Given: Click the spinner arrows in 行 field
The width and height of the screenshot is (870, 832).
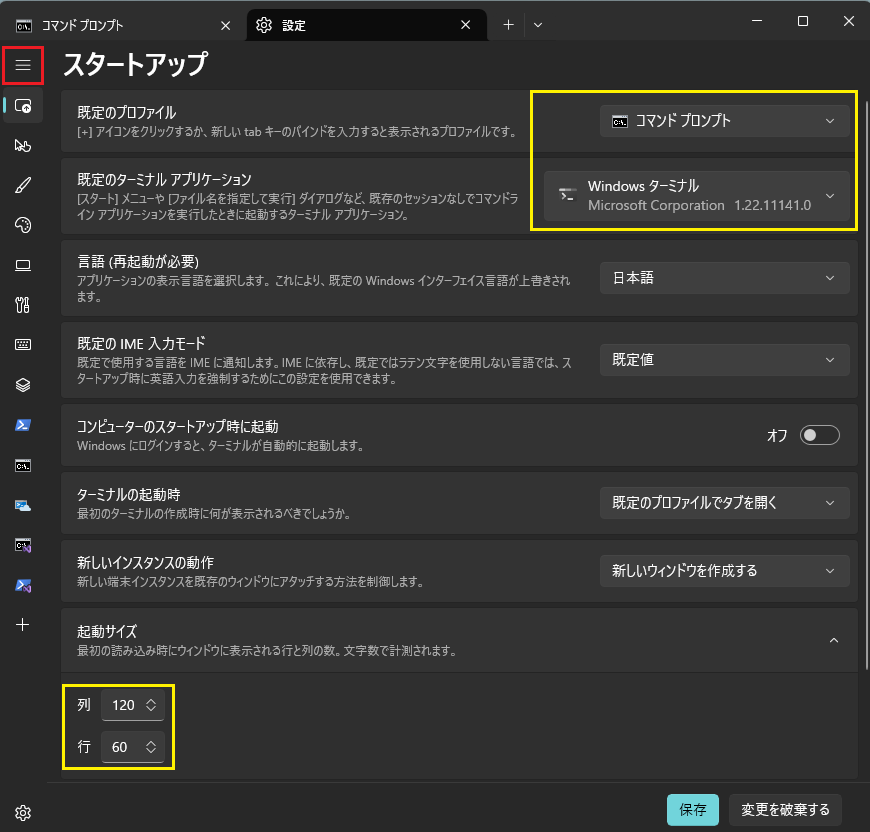Looking at the screenshot, I should (x=151, y=747).
